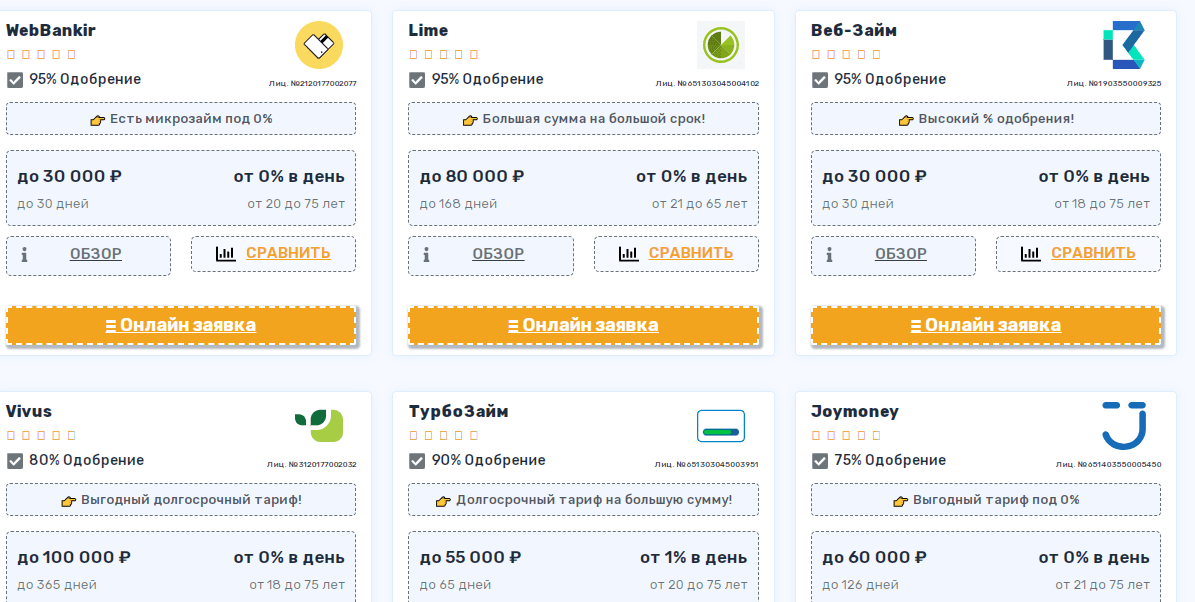The image size is (1195, 602).
Task: Click the Vivus green leaf logo
Action: [319, 426]
